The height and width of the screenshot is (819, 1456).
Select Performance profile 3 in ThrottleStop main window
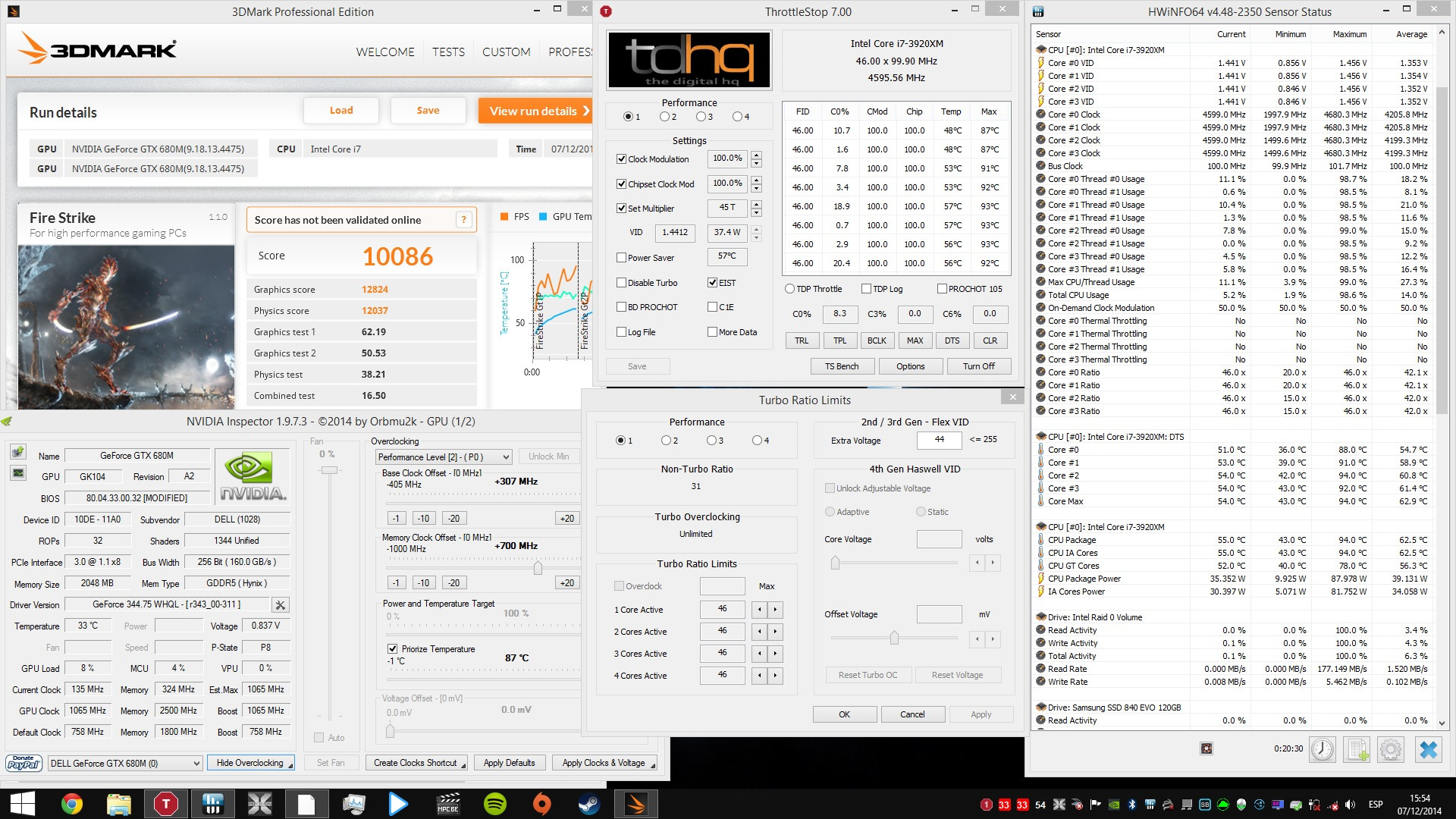(x=701, y=117)
